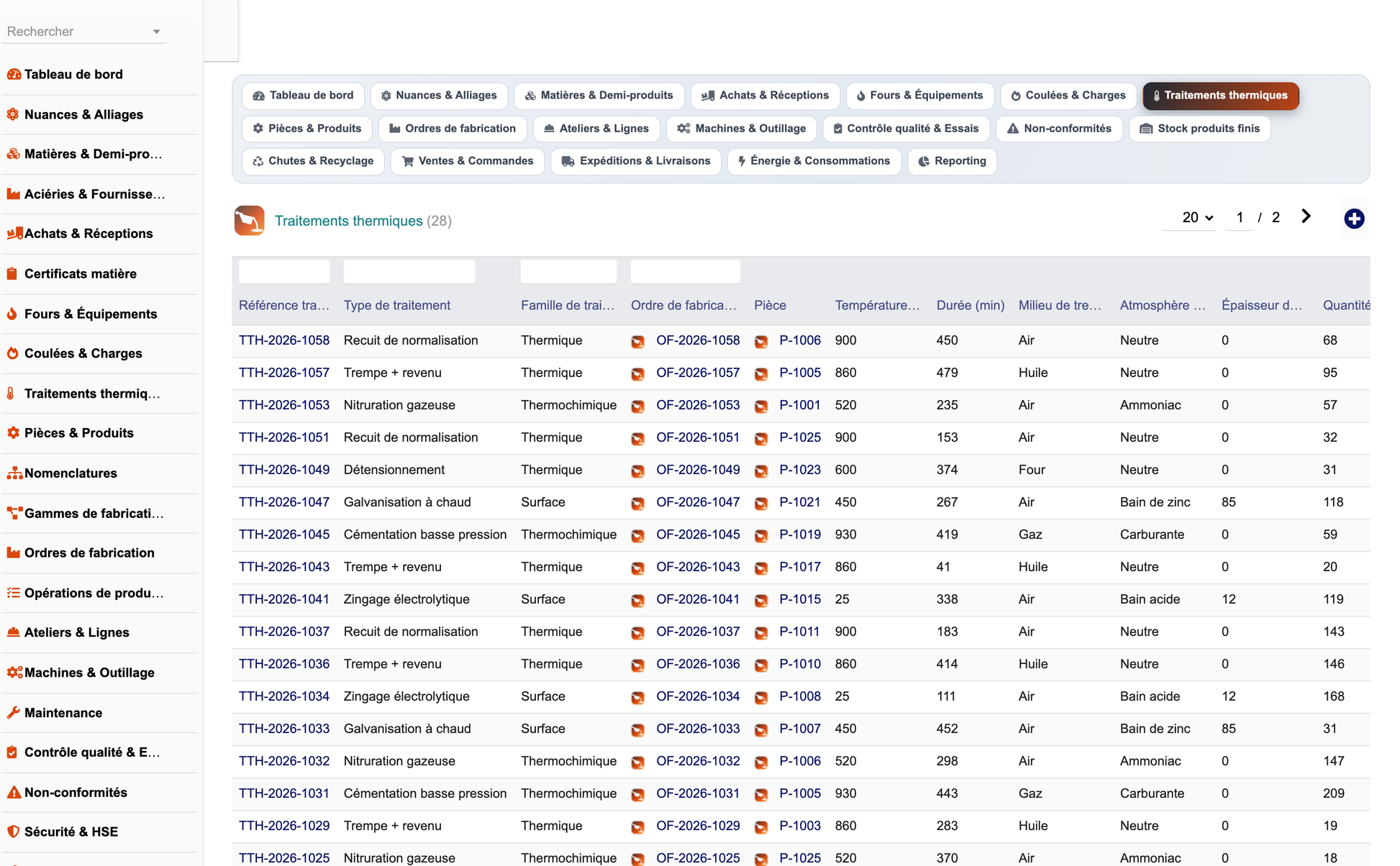This screenshot has width=1400, height=866.
Task: Click the Pièces & Produits gear icon in sidebar
Action: pos(14,433)
